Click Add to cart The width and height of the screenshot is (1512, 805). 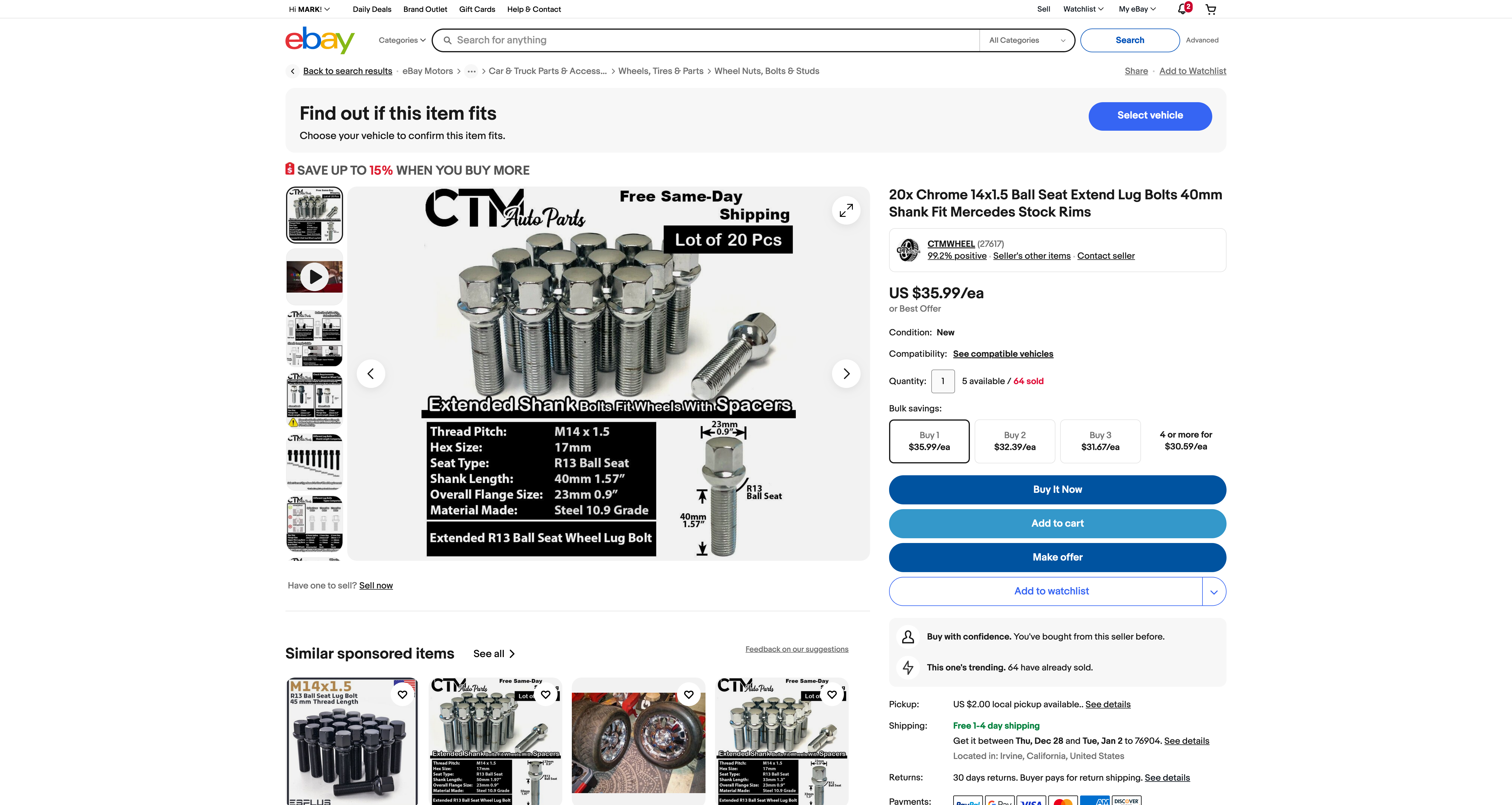coord(1057,524)
